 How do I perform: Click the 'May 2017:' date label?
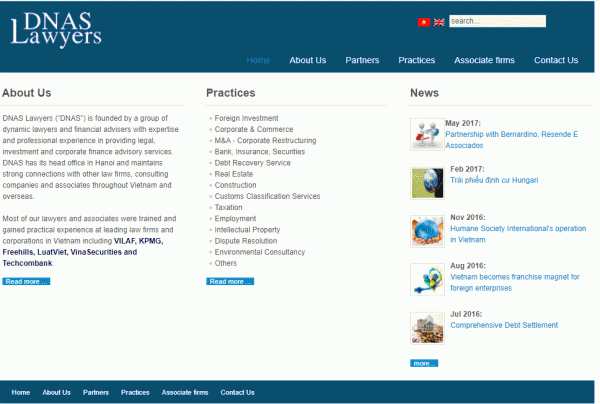pos(463,123)
